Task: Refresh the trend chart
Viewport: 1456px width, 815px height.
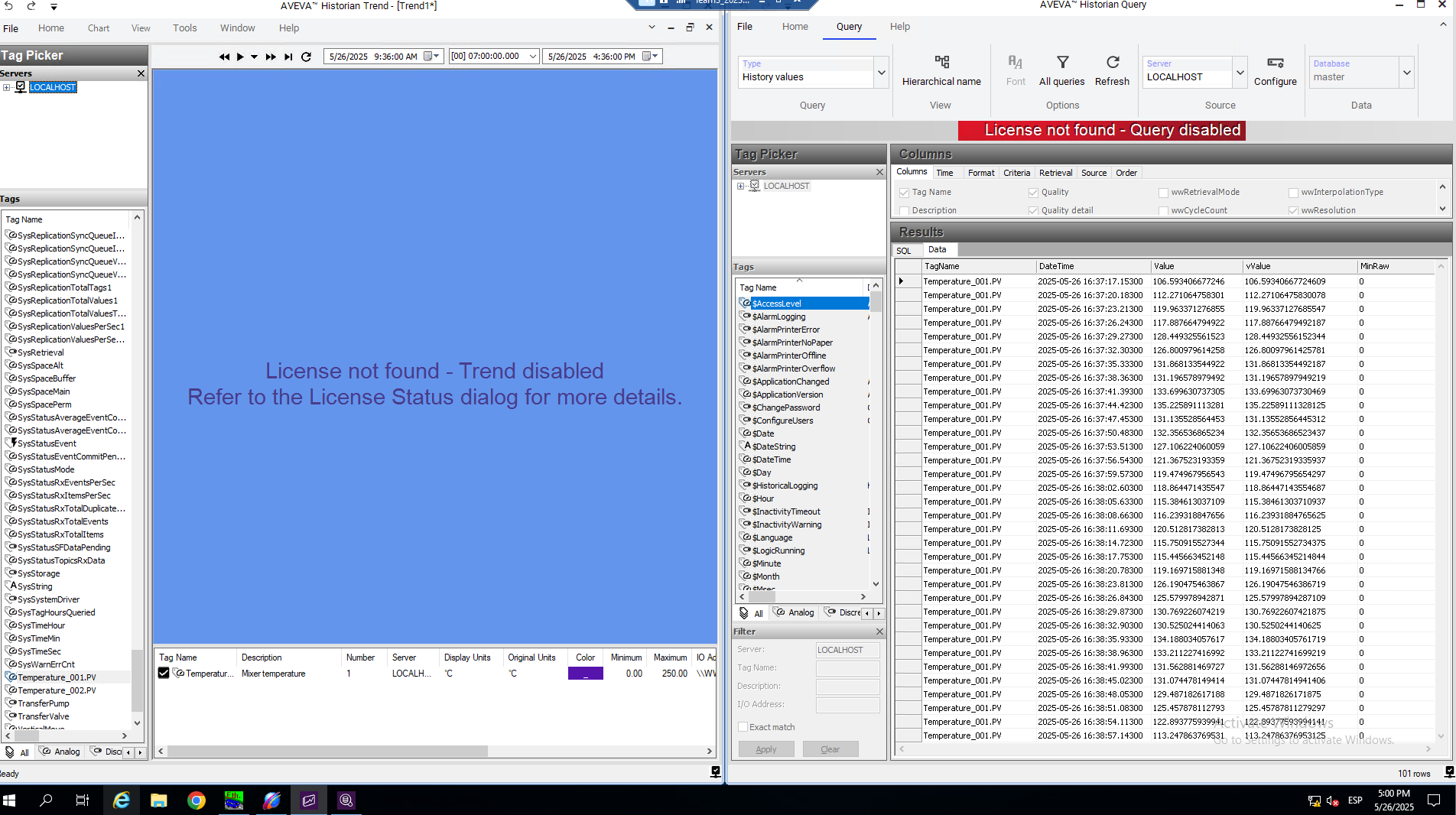Action: (306, 57)
